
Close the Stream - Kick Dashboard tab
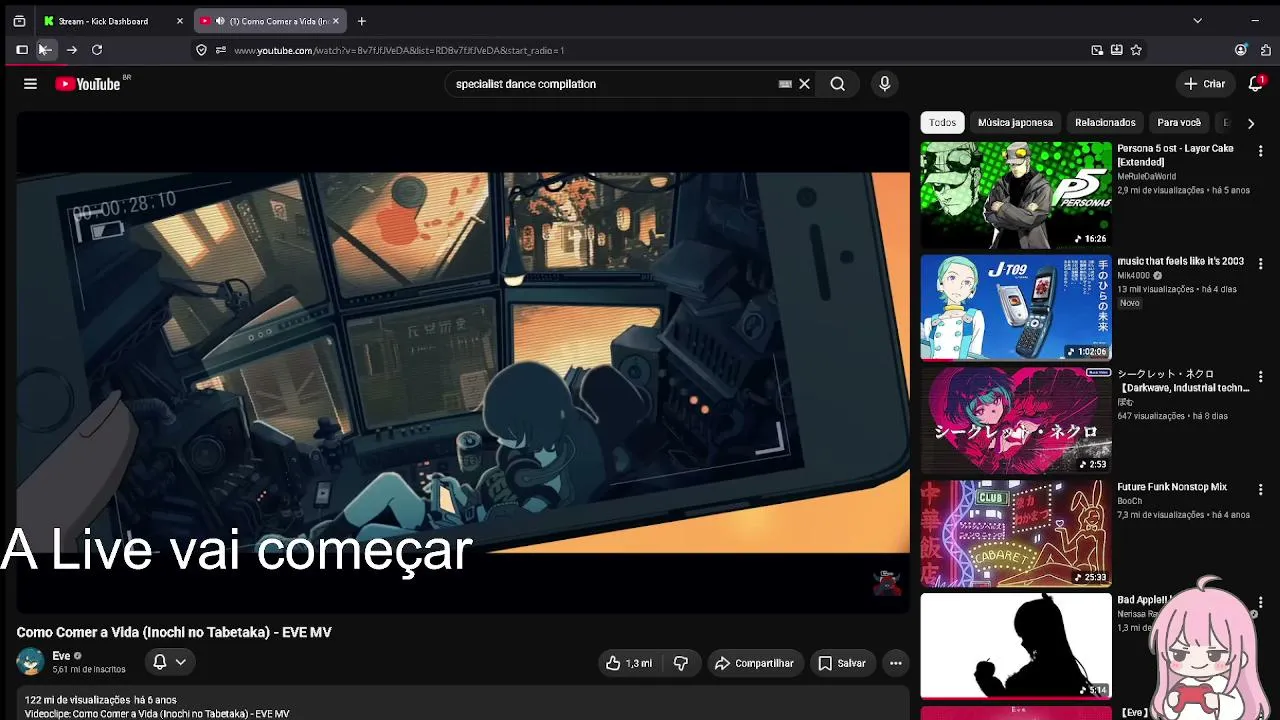[x=180, y=21]
